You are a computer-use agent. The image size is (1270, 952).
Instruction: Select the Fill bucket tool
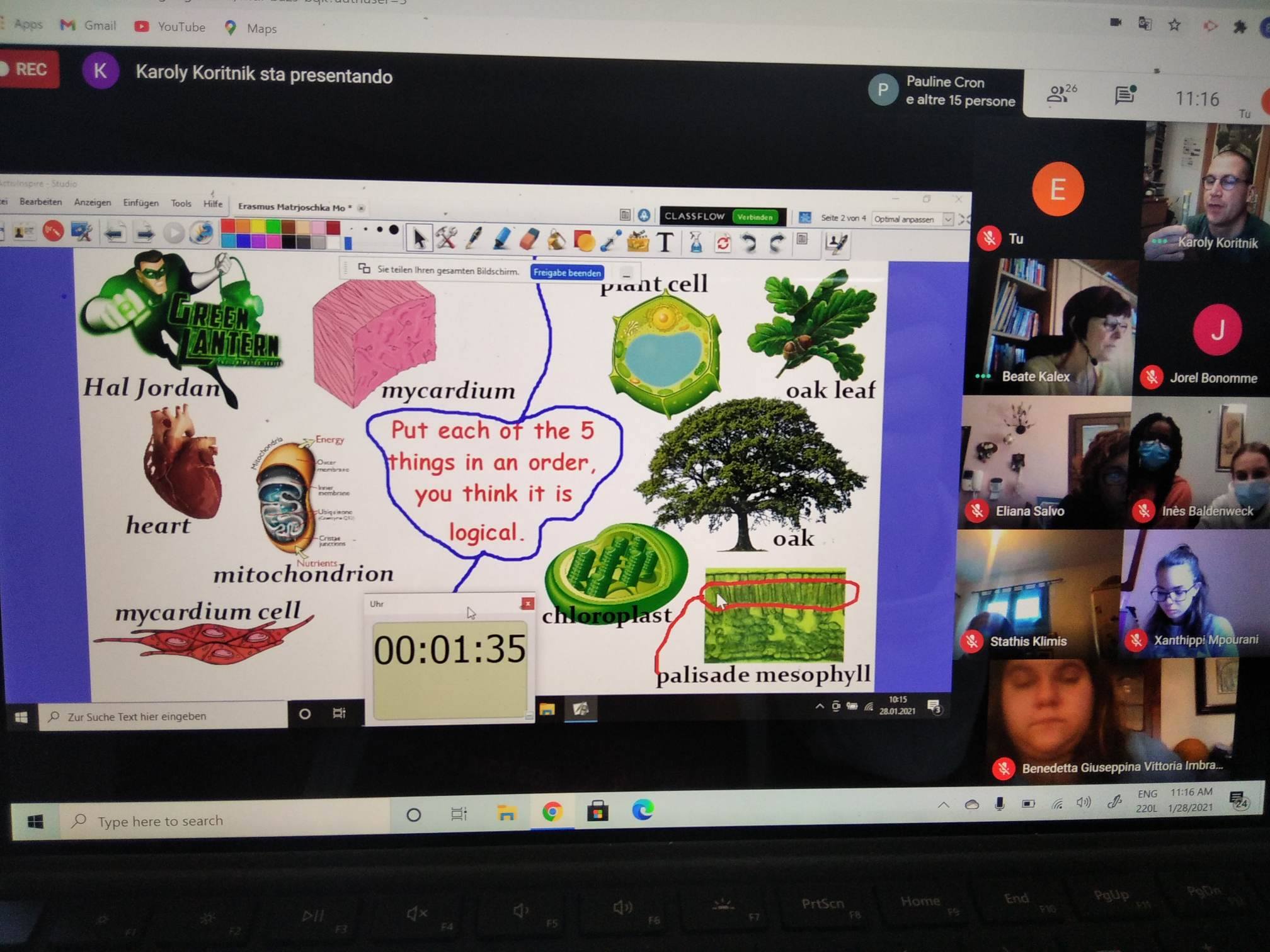click(556, 240)
